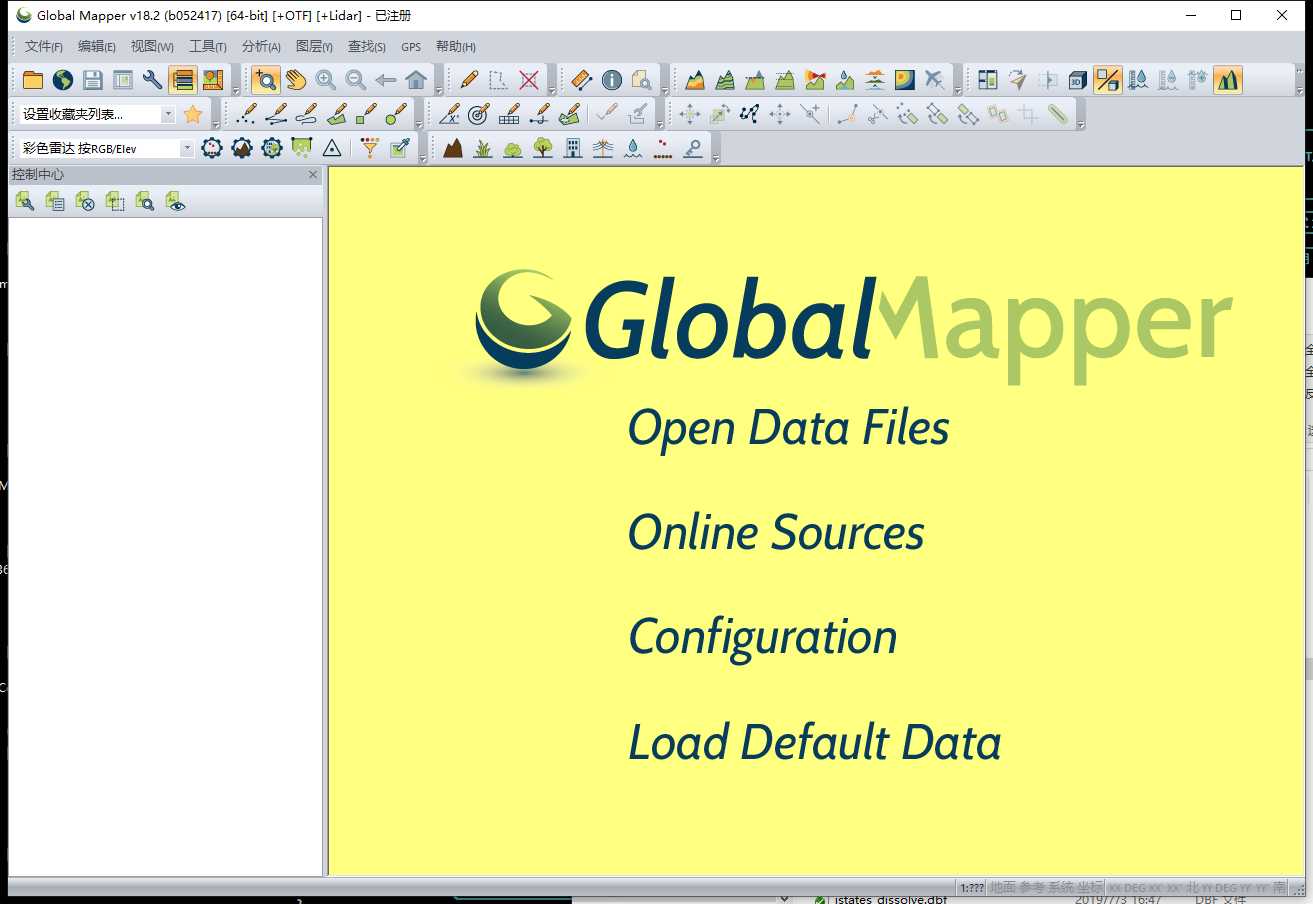The image size is (1313, 904).
Task: Select the powerline classification icon
Action: coord(603,148)
